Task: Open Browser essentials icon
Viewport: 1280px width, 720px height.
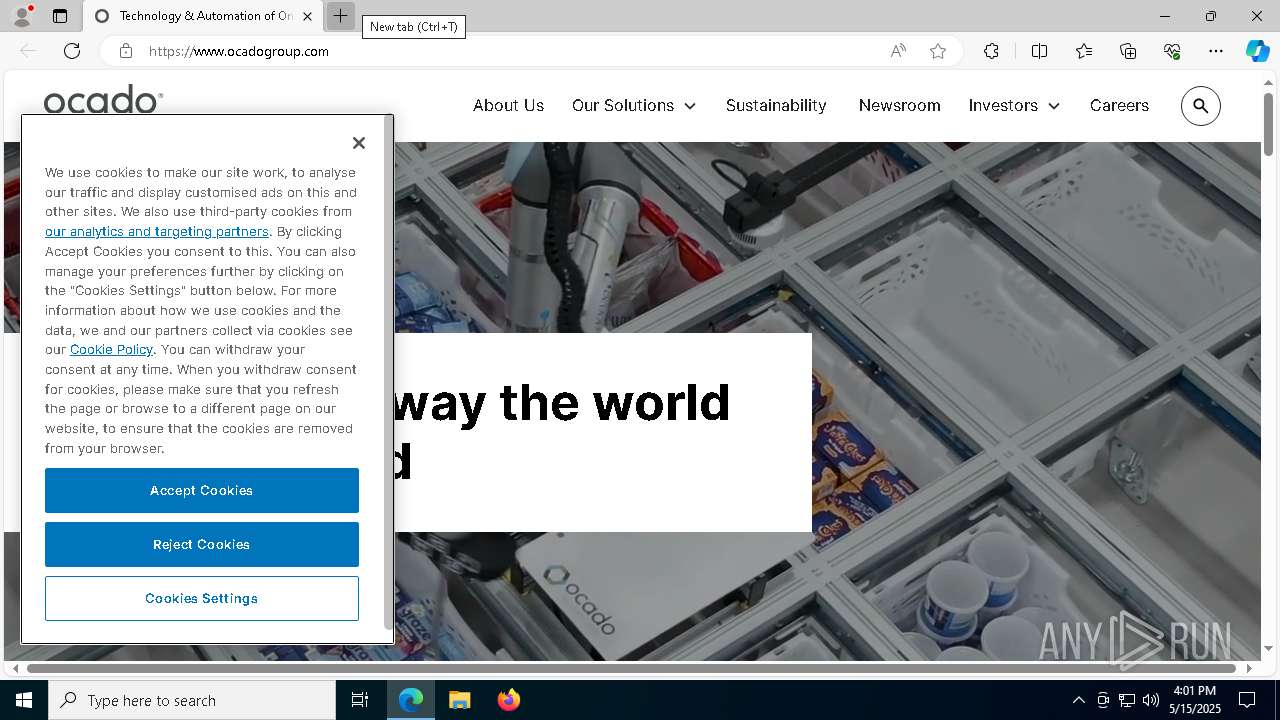Action: 1172,51
